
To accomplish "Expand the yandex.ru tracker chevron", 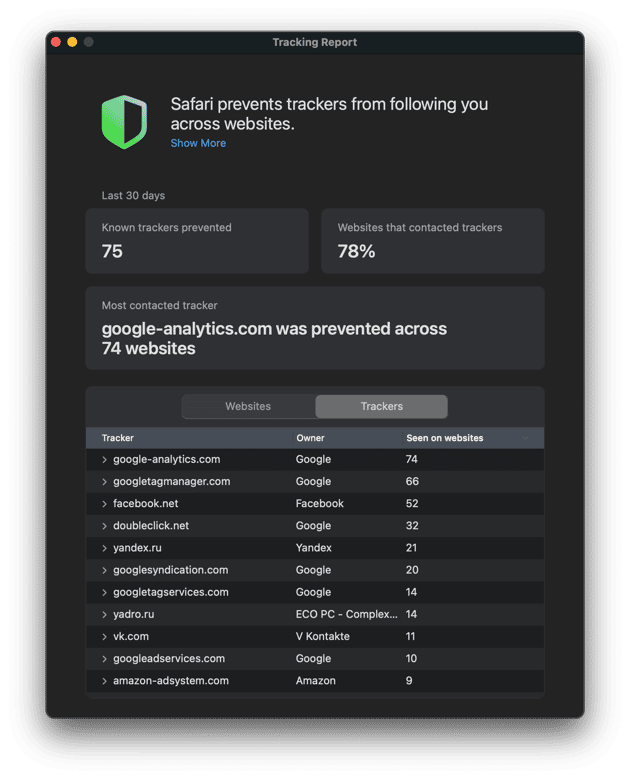I will pyautogui.click(x=104, y=548).
